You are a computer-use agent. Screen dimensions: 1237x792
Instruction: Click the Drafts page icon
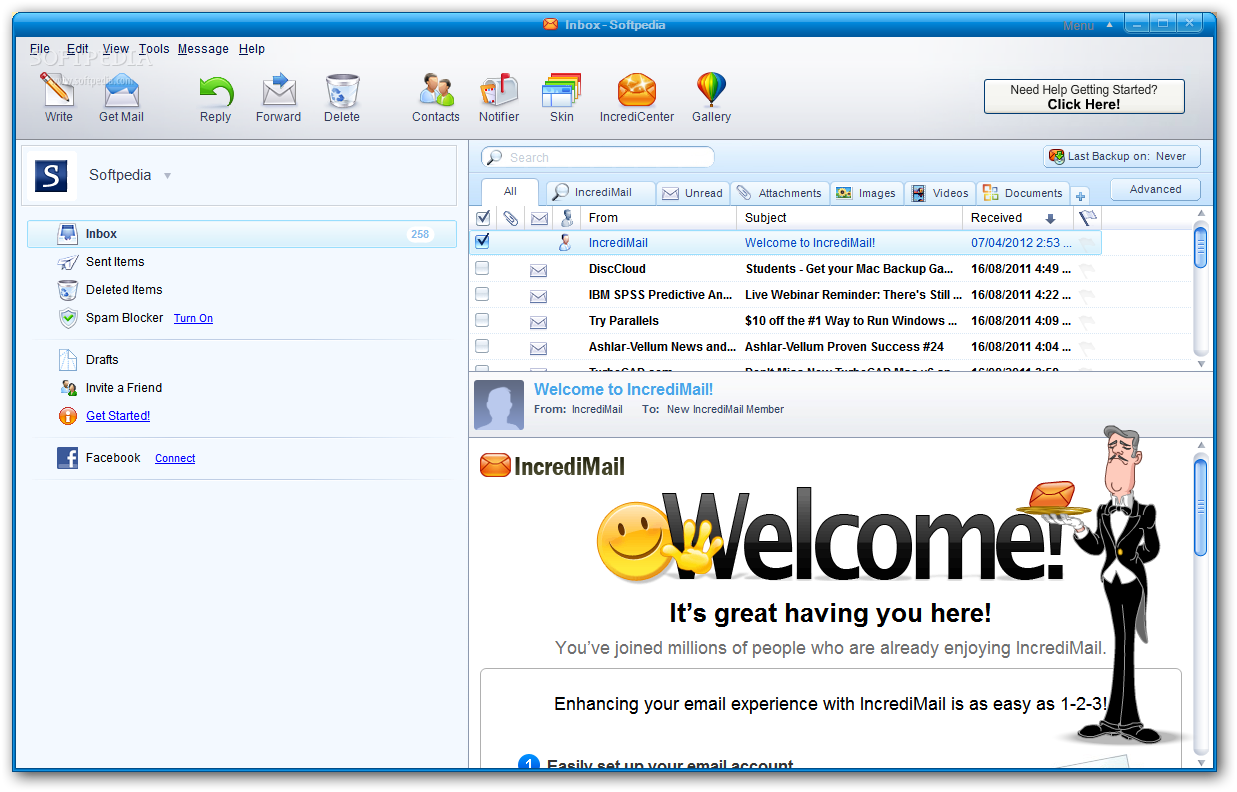[67, 360]
